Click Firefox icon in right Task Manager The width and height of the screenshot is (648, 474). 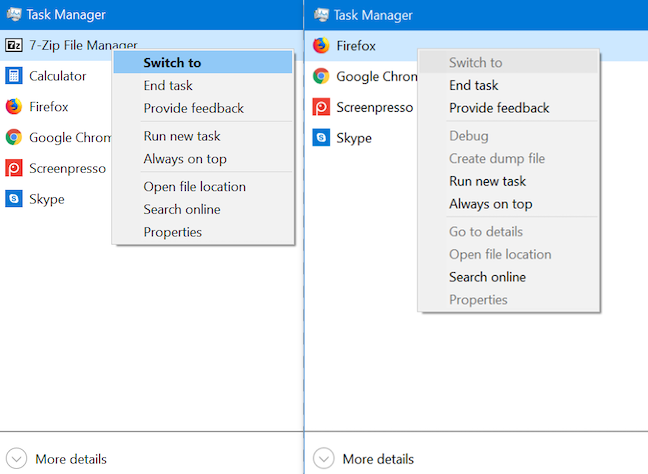point(321,45)
